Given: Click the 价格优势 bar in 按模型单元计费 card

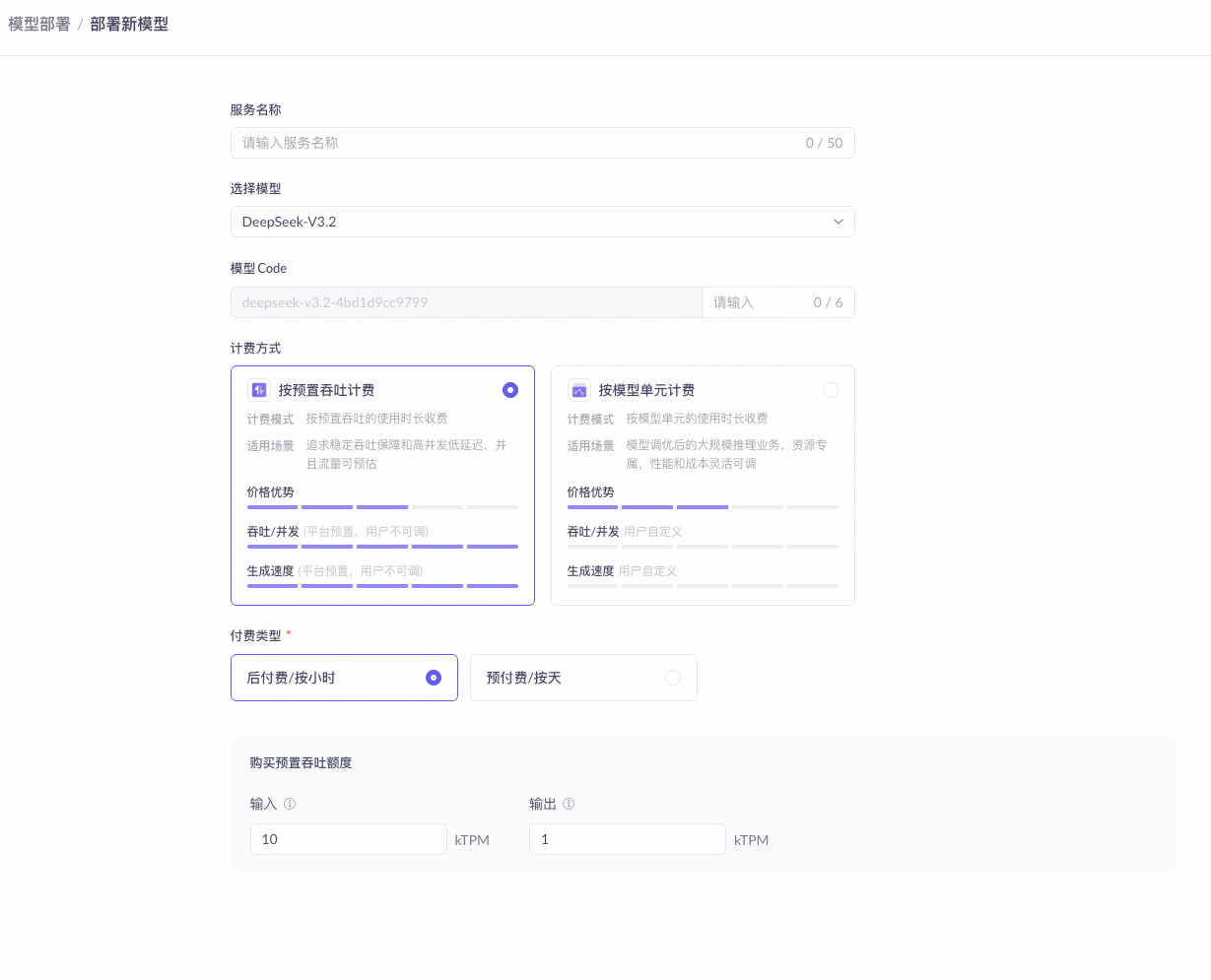Looking at the screenshot, I should coord(703,507).
